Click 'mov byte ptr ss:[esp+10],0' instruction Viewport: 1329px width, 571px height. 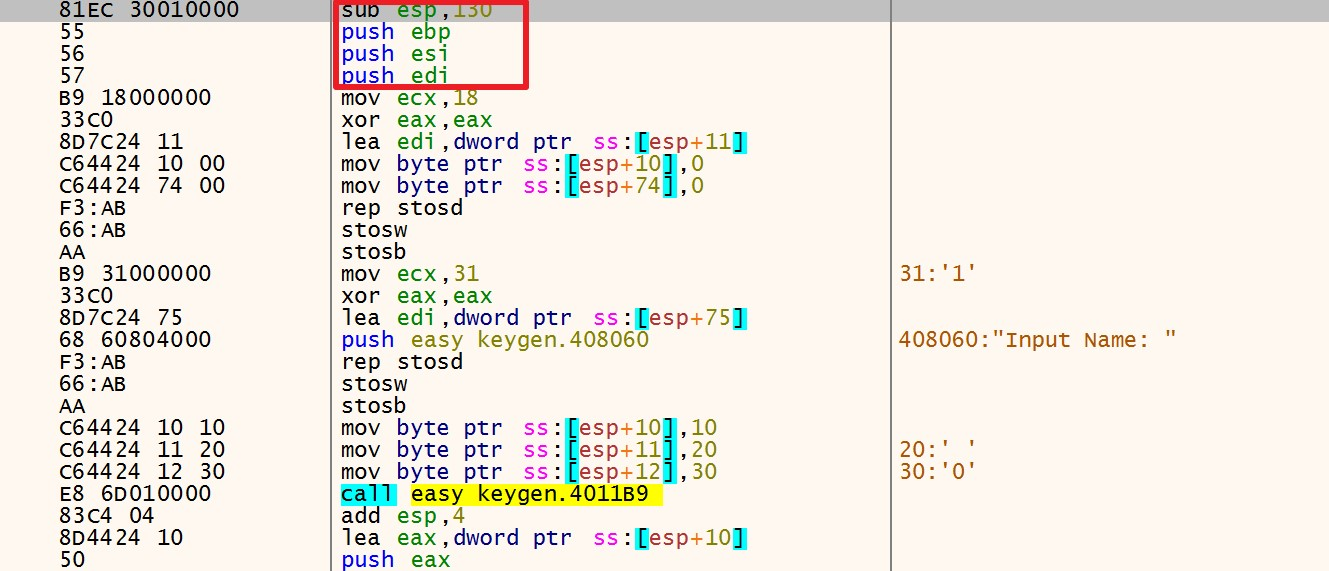(x=521, y=164)
